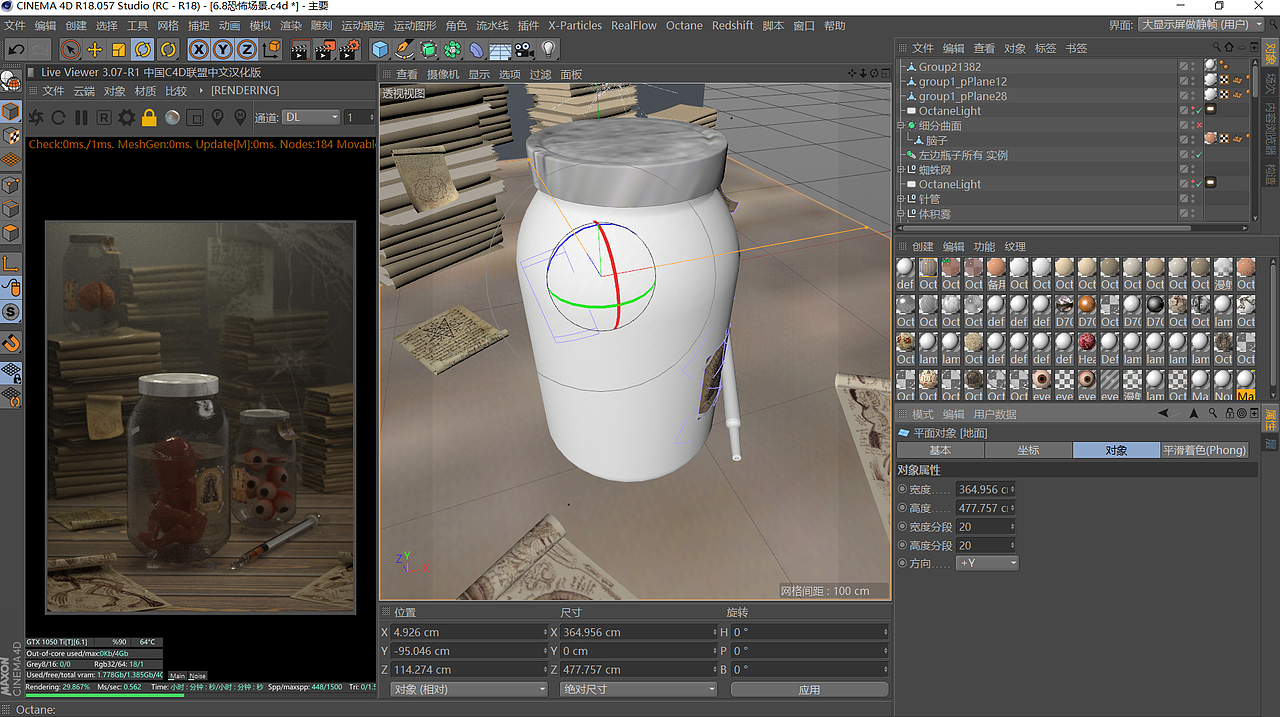Click the Main tab in Live Viewer stats

[177, 676]
